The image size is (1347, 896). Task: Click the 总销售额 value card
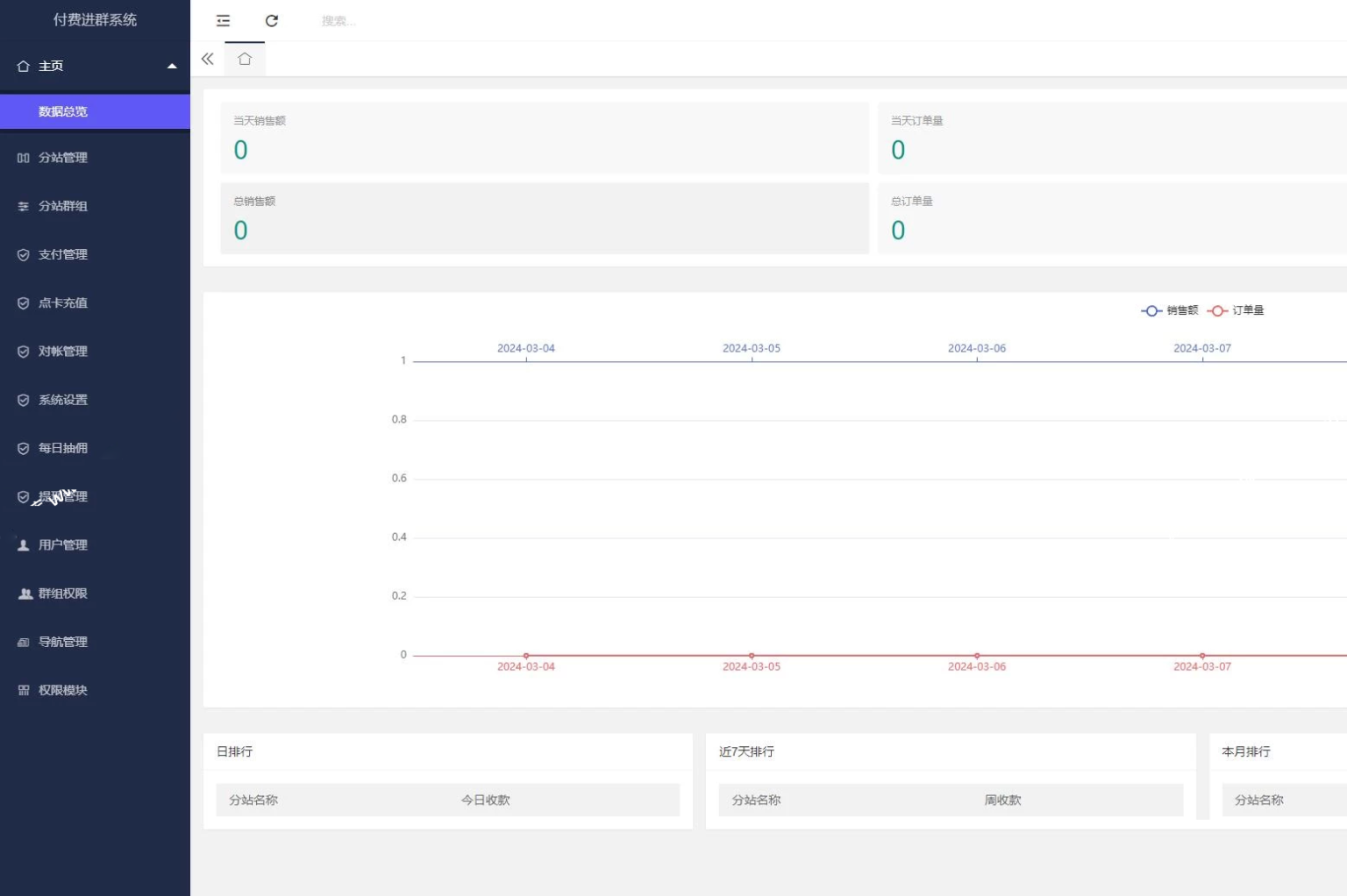(545, 218)
